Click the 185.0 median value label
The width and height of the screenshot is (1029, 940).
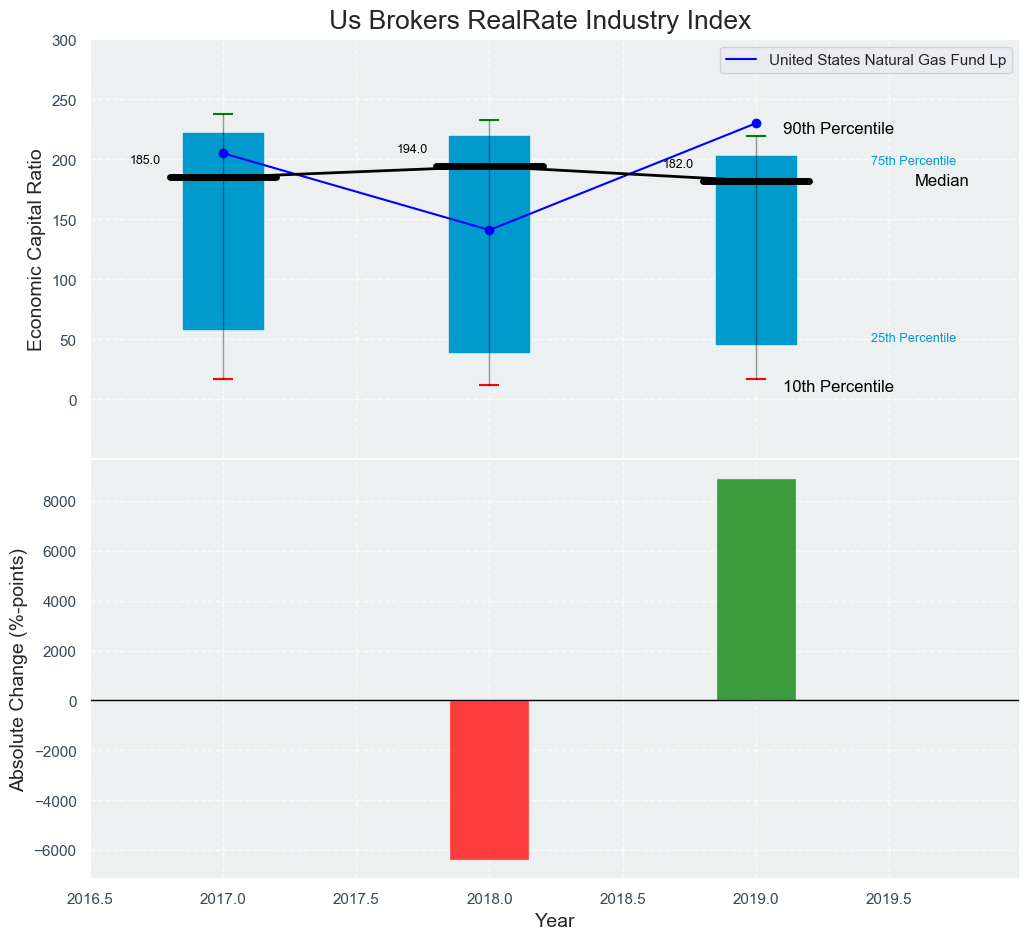[x=145, y=160]
